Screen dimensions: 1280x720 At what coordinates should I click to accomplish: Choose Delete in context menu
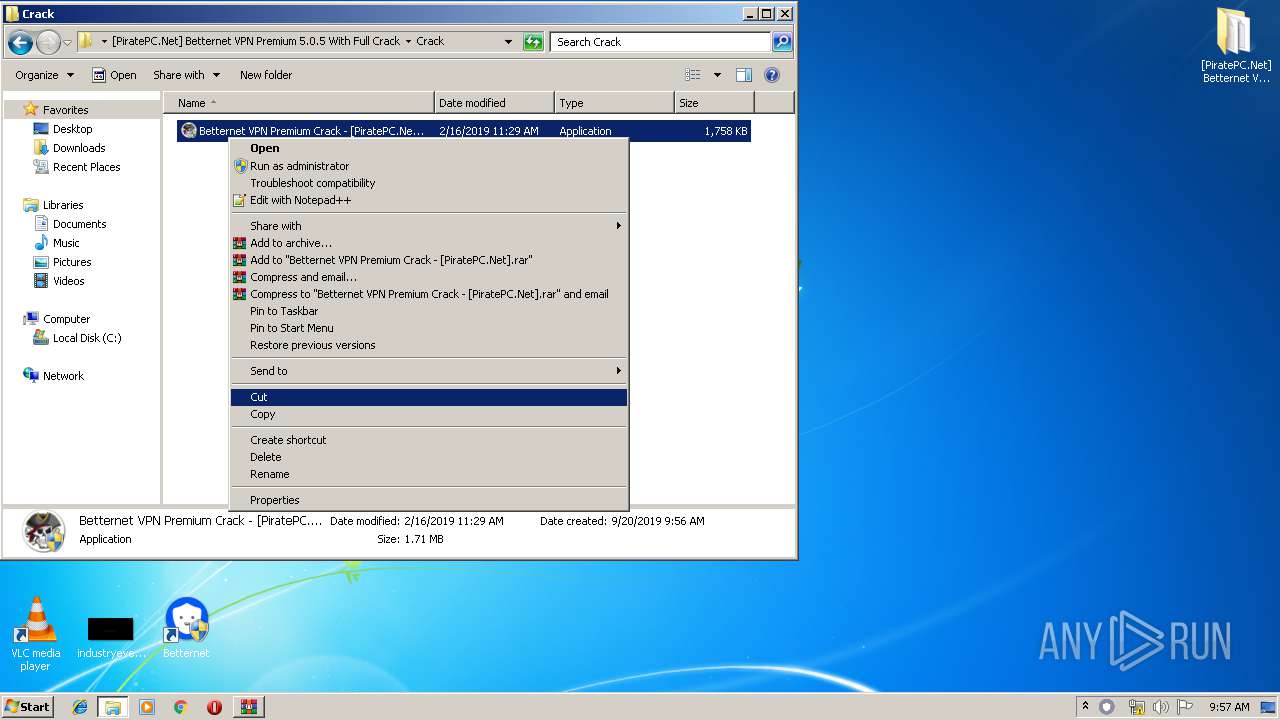coord(429,457)
